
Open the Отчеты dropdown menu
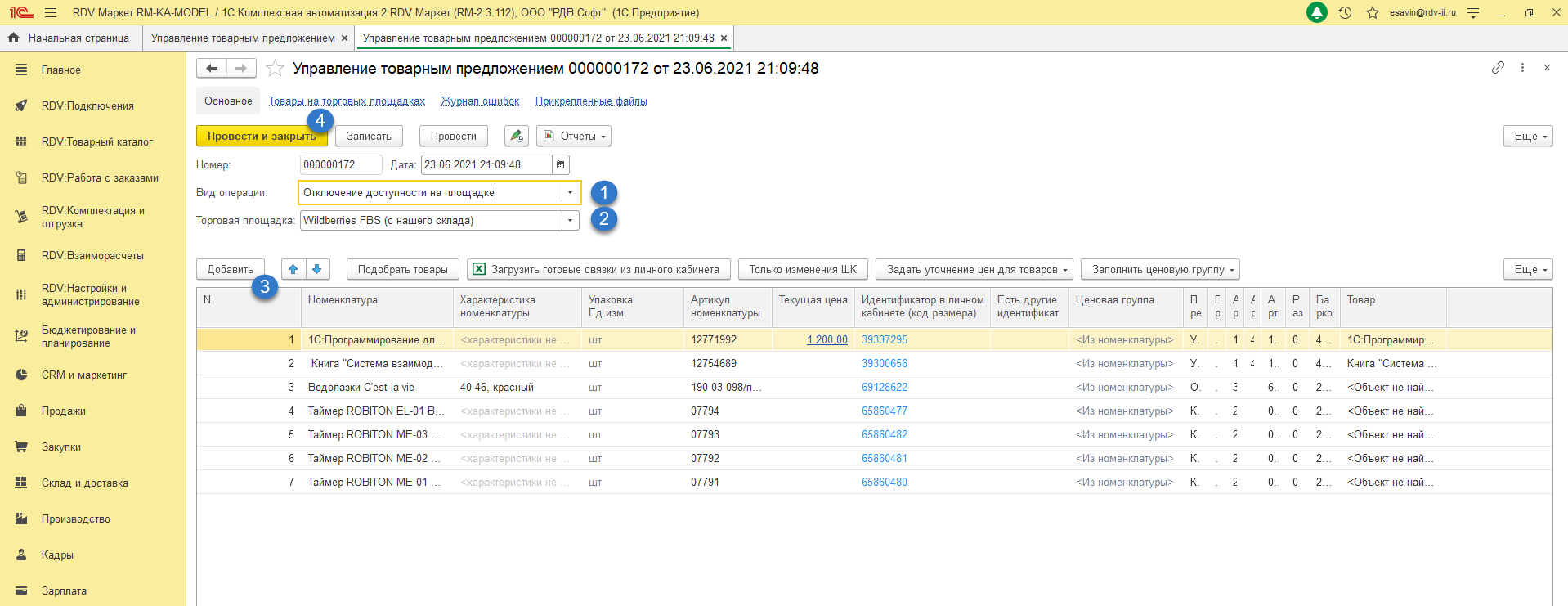(574, 137)
